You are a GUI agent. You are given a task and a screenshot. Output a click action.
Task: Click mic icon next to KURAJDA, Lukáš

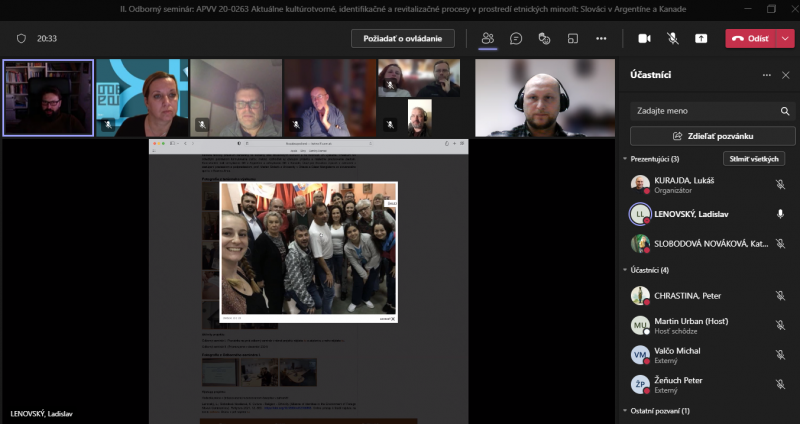click(780, 185)
